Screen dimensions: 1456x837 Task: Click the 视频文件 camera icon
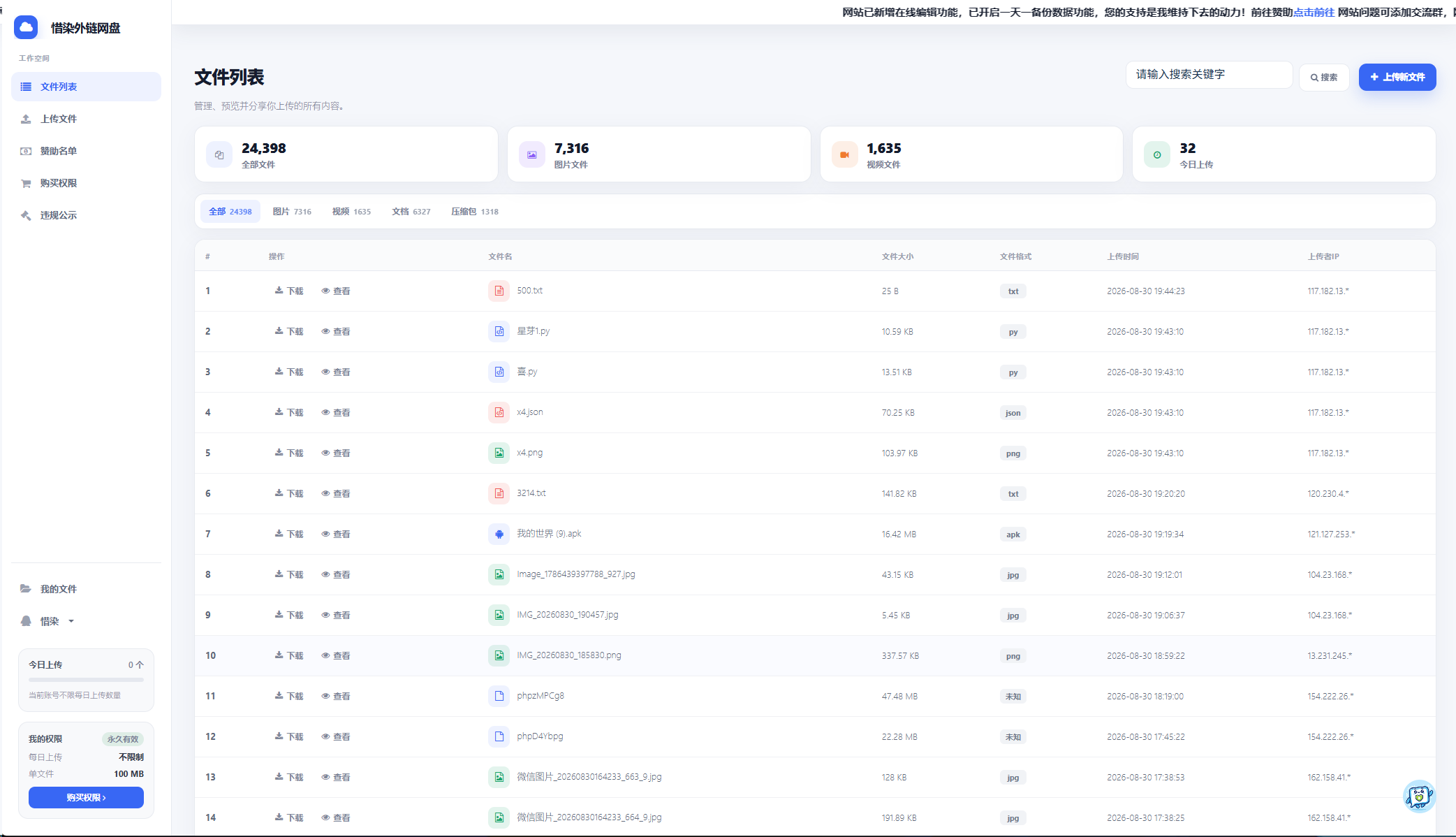pos(845,154)
